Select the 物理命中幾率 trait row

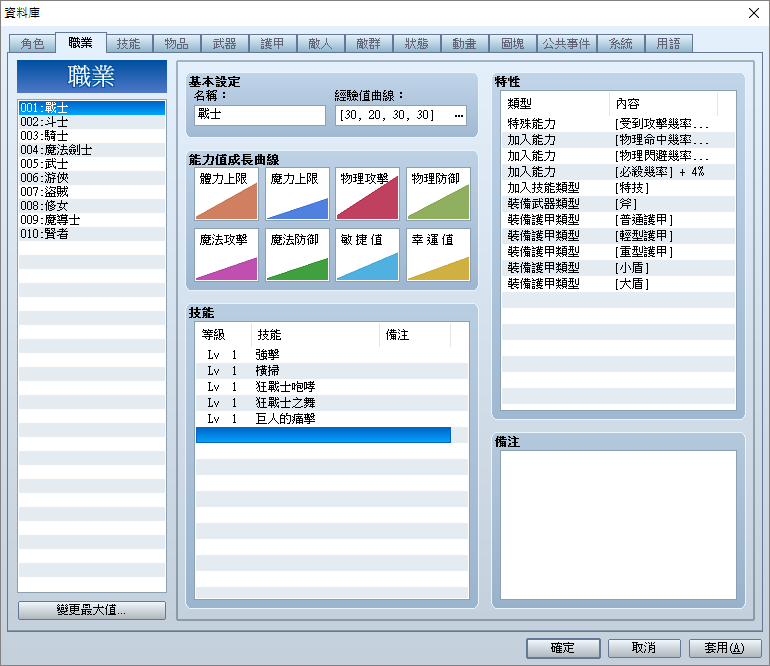pyautogui.click(x=618, y=139)
